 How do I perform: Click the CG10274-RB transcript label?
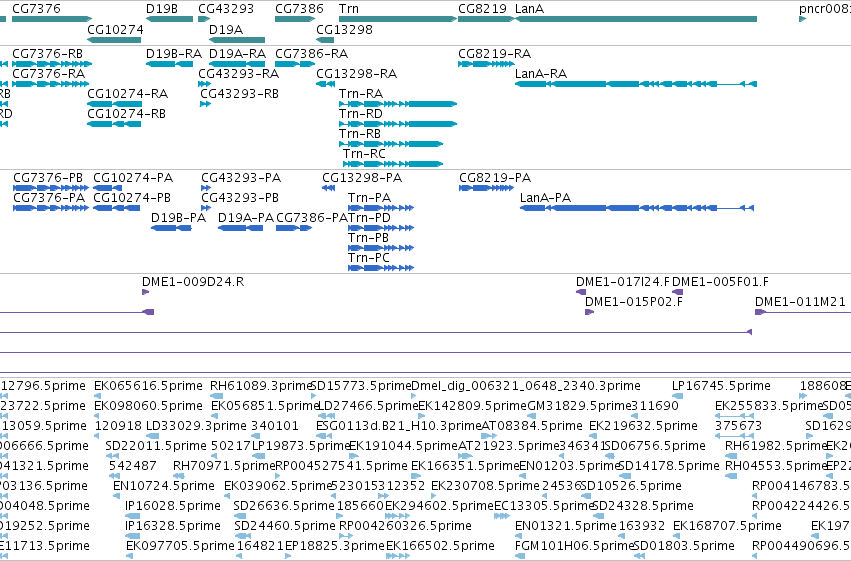[x=126, y=114]
